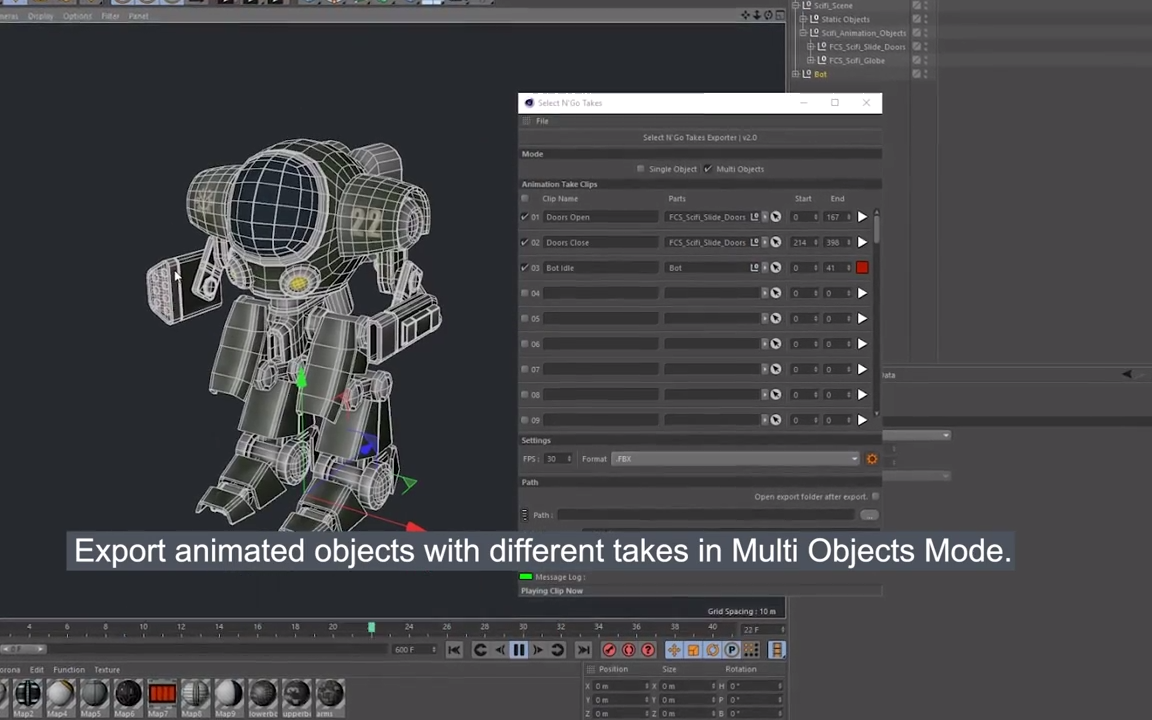The width and height of the screenshot is (1152, 720).
Task: Click the red question mark keyframe selection button
Action: [x=648, y=650]
